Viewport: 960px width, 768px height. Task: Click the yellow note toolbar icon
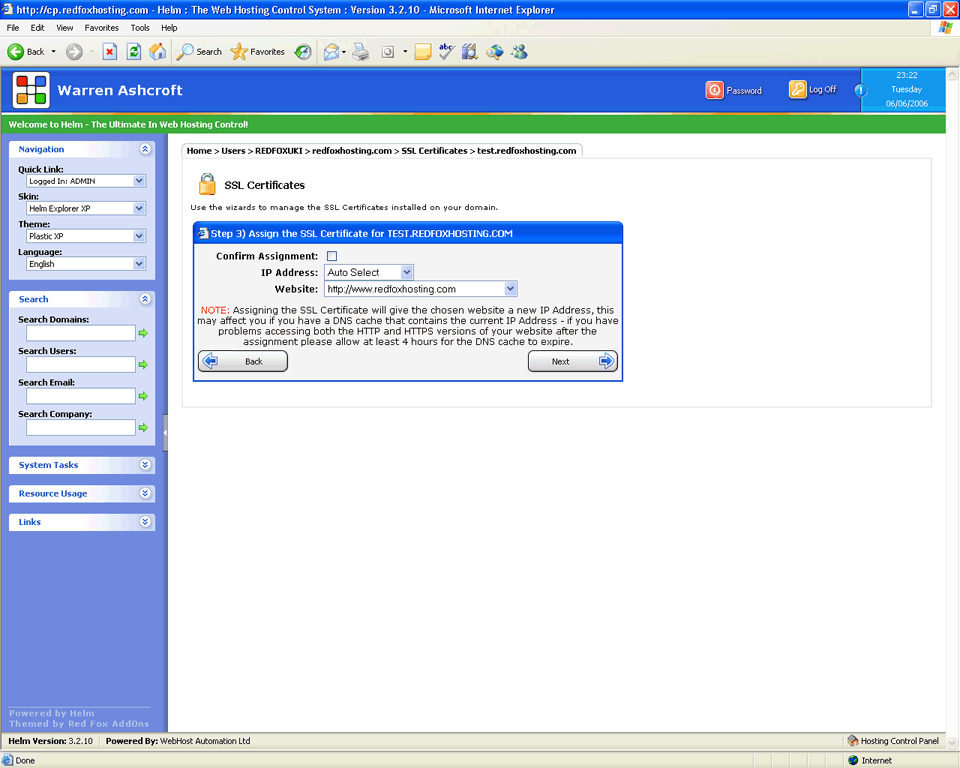pos(422,52)
